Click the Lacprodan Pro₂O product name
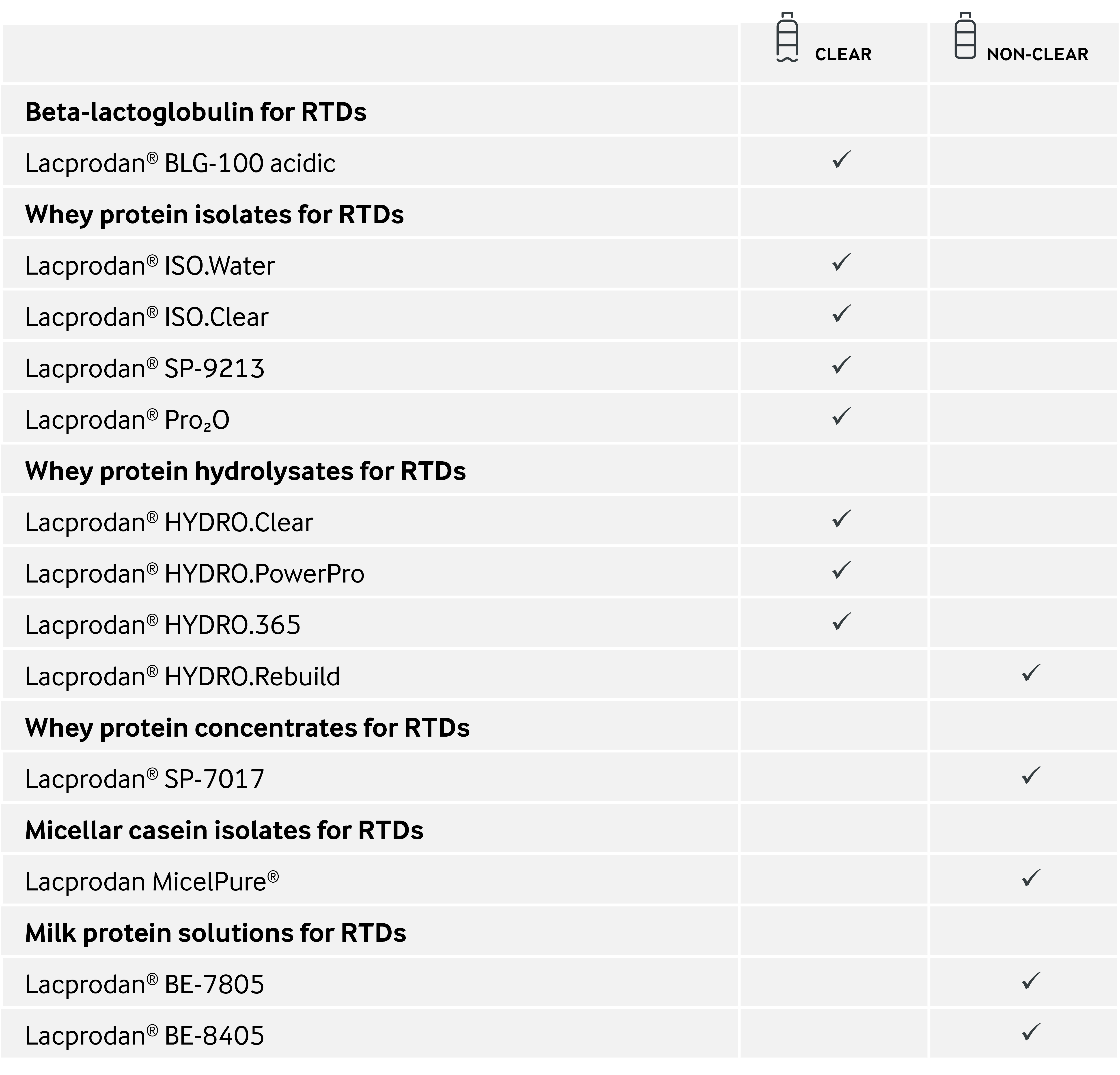 pyautogui.click(x=127, y=420)
